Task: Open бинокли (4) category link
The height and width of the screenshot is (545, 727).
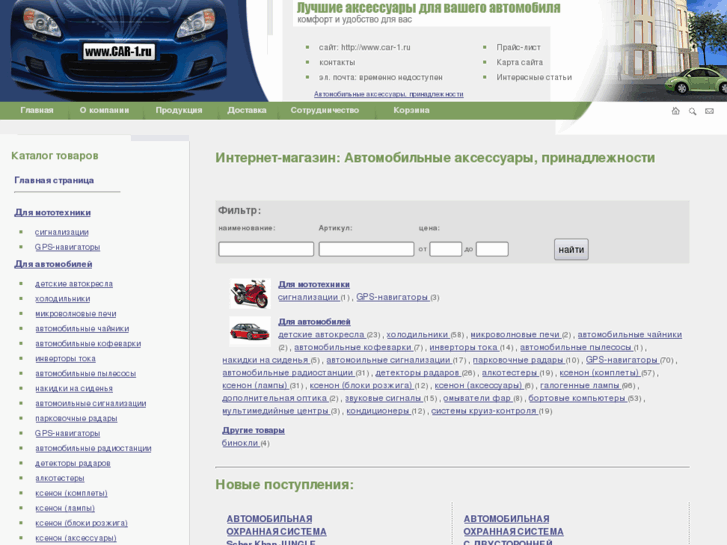Action: click(x=240, y=443)
